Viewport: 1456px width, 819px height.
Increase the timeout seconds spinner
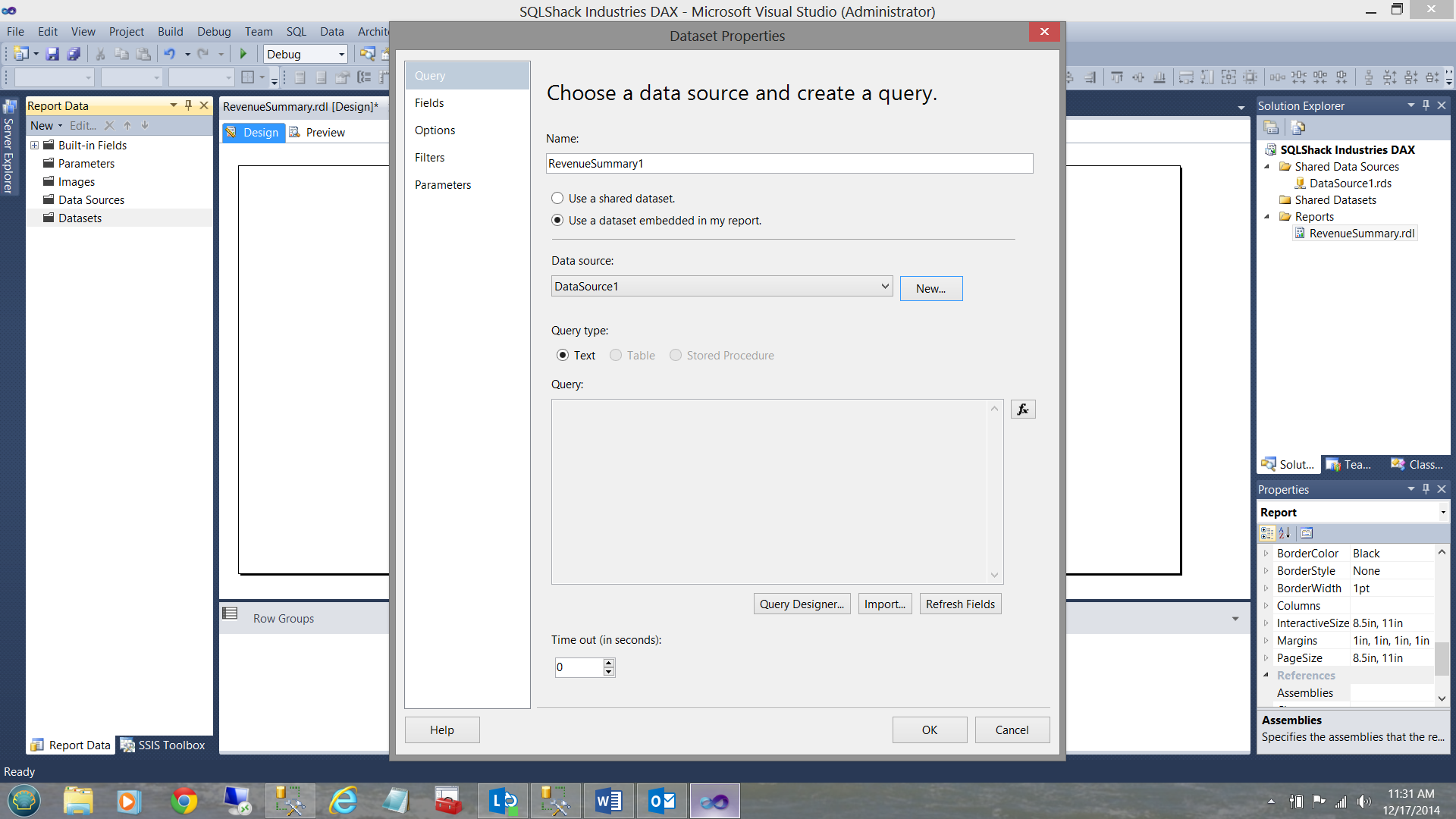point(608,663)
